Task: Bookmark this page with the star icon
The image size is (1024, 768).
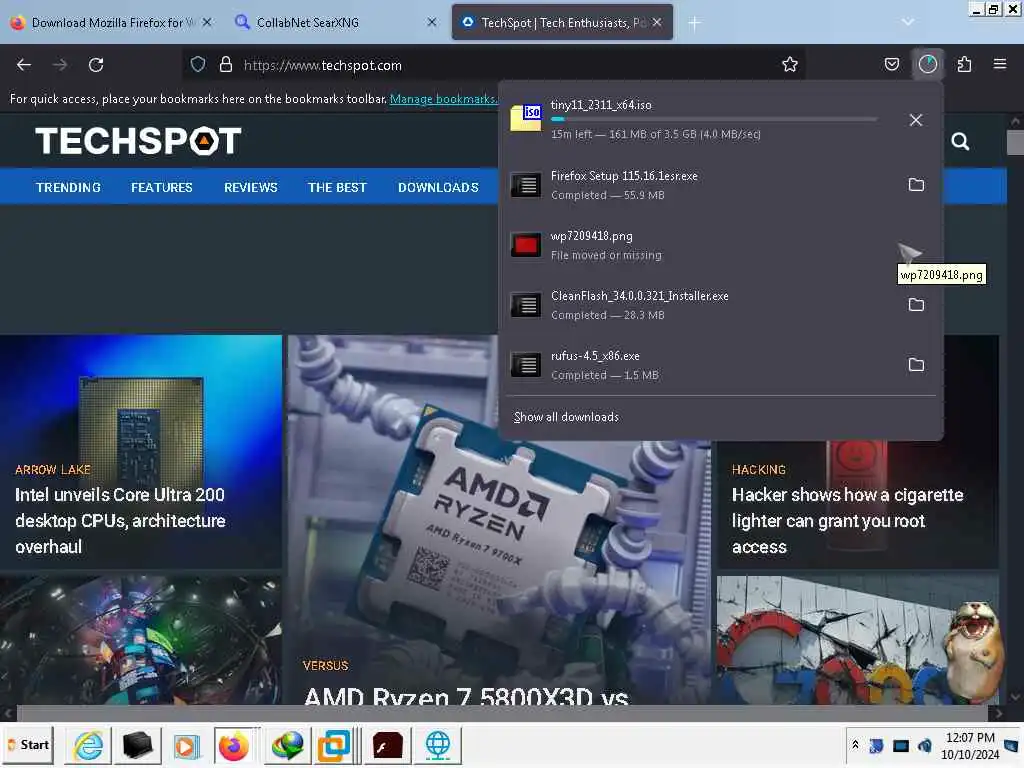Action: [x=790, y=64]
